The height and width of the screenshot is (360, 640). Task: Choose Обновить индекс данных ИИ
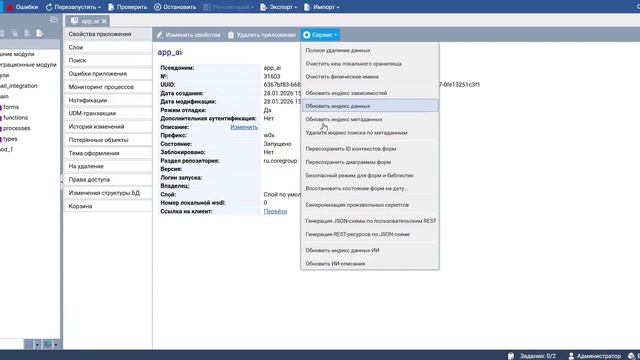point(370,250)
